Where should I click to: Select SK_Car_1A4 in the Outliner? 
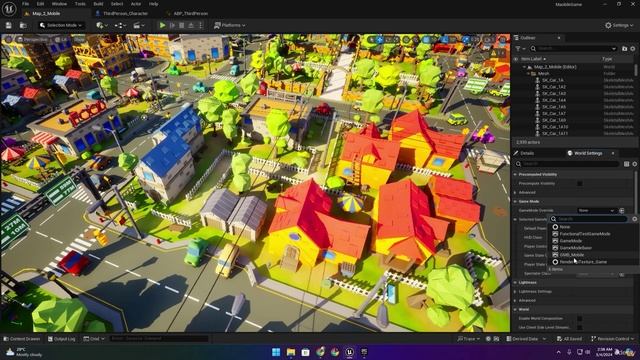(554, 100)
